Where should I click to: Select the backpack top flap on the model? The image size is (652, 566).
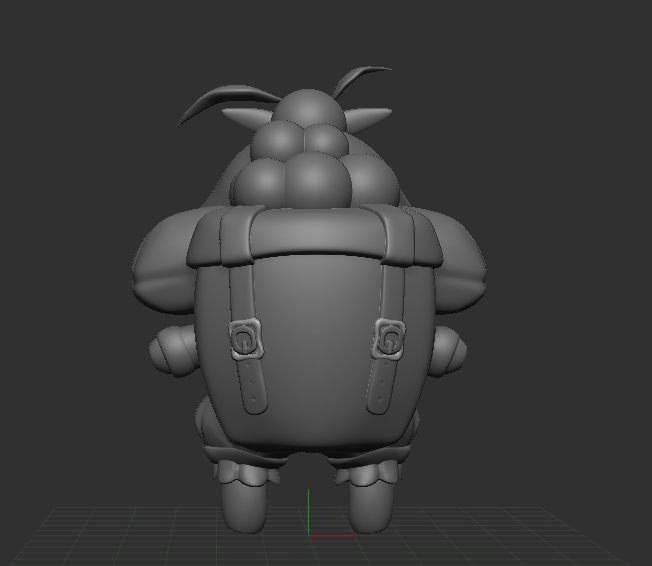tap(315, 235)
